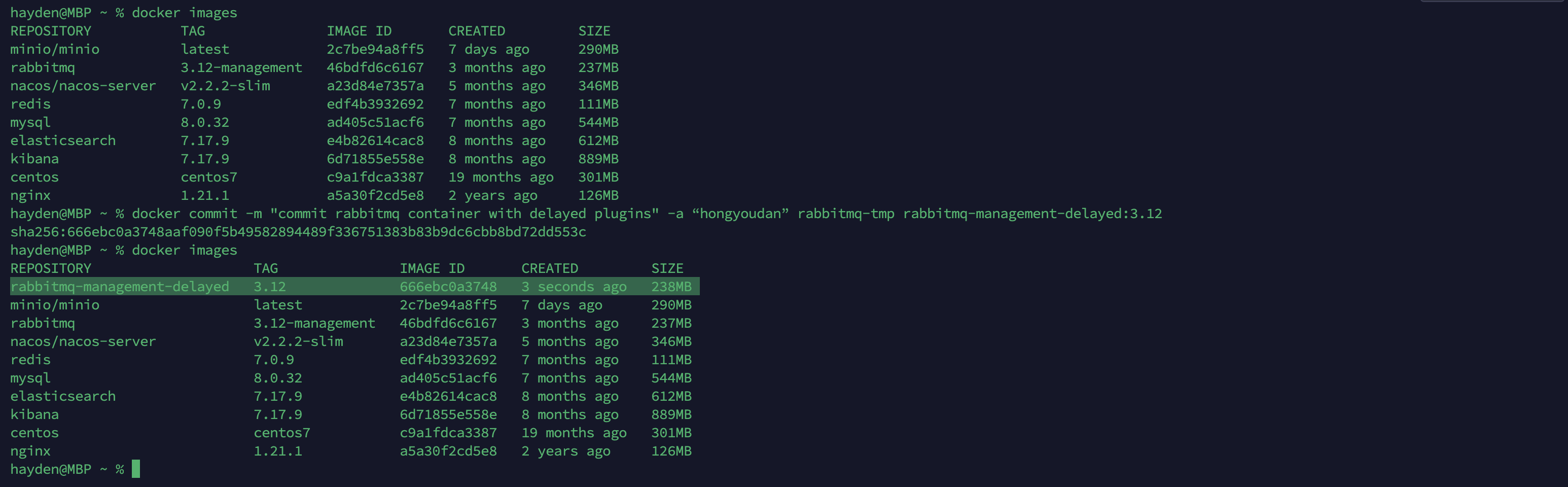Click nacos/nacos-server in the first image listing
This screenshot has width=1568, height=487.
(x=83, y=86)
